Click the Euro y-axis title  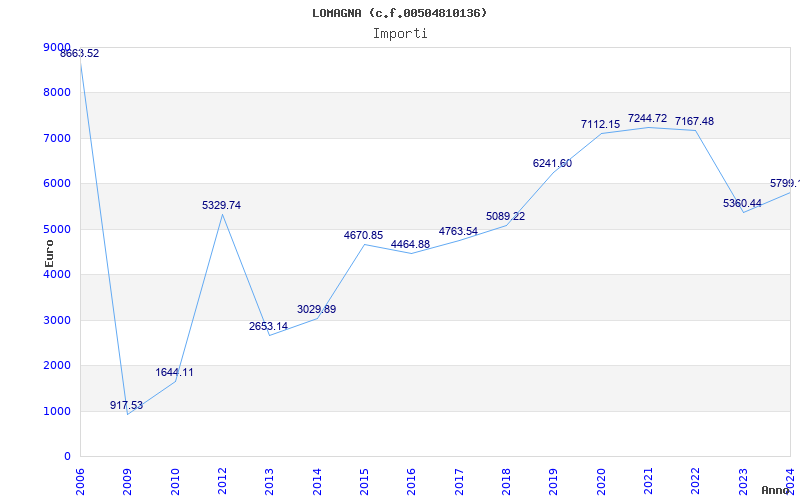pyautogui.click(x=49, y=254)
